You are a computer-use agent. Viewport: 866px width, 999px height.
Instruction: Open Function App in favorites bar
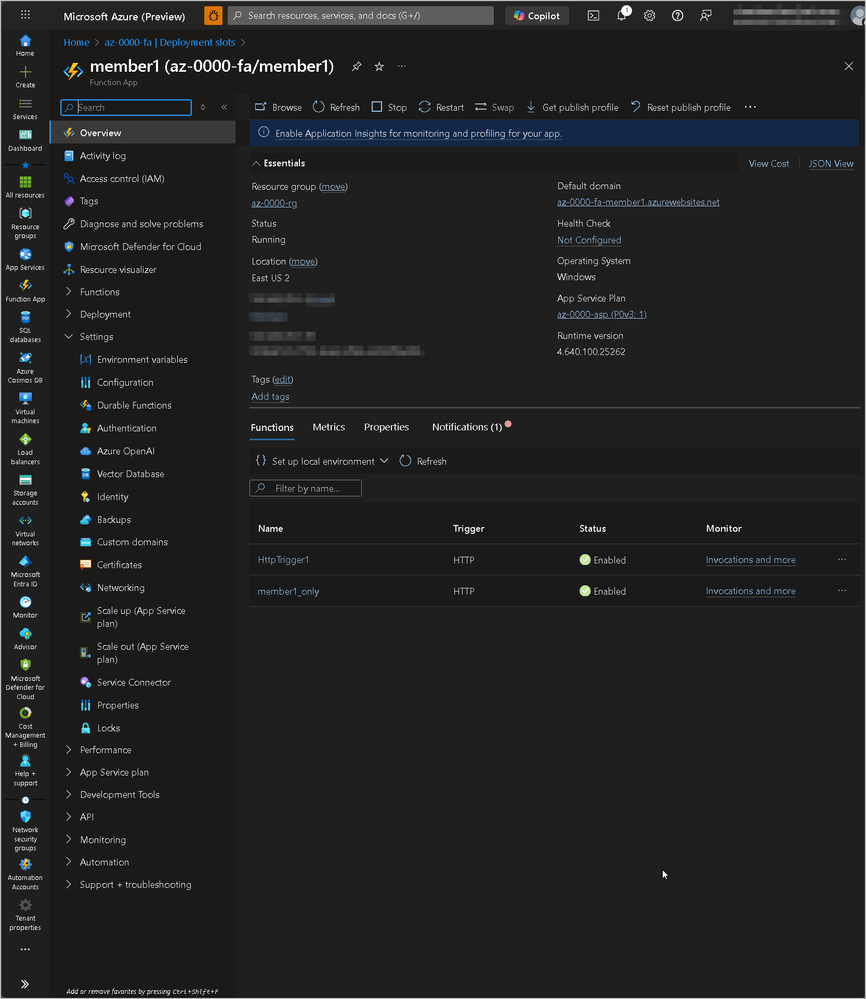pyautogui.click(x=25, y=291)
